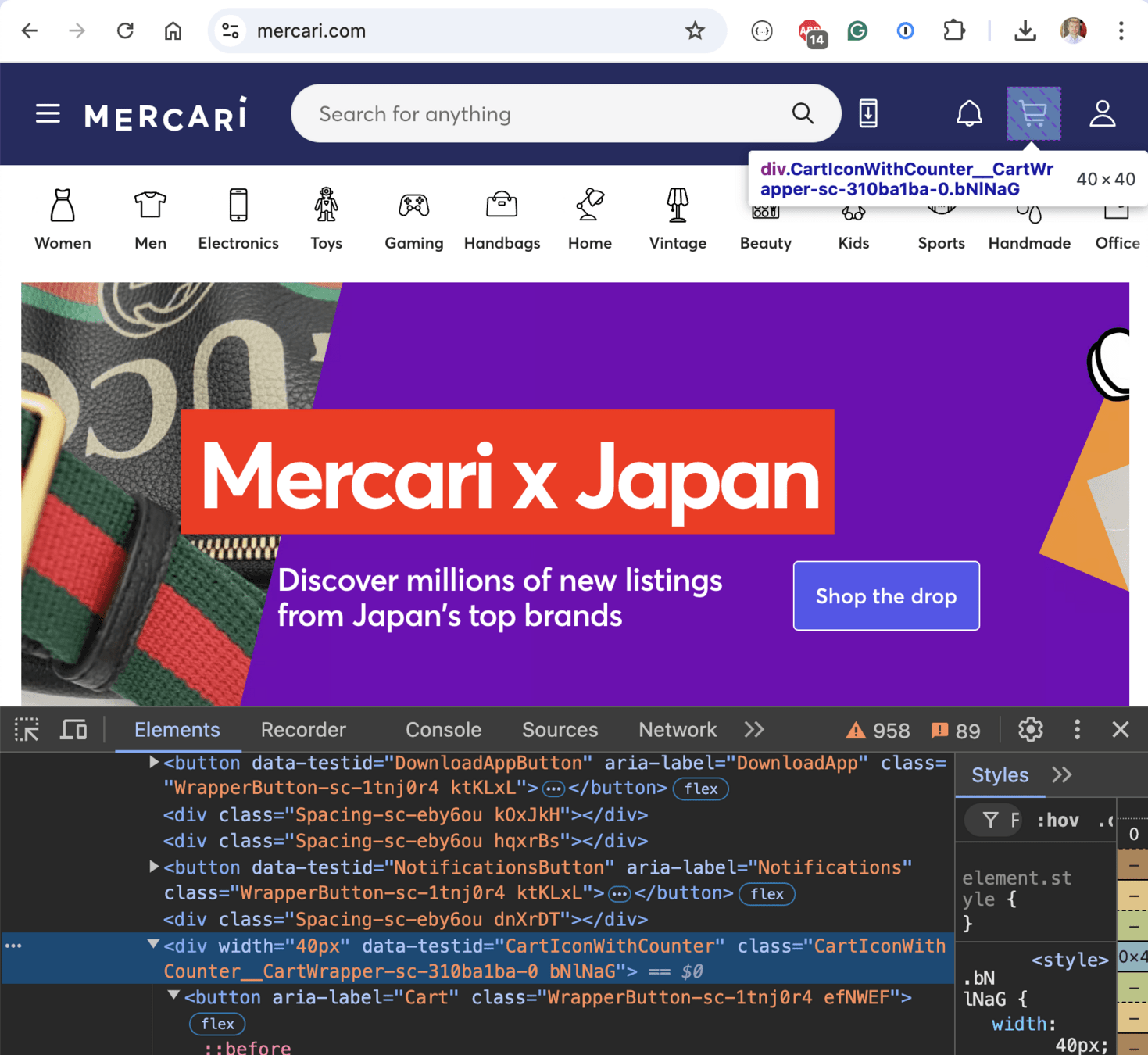Browse the Handbags category
This screenshot has height=1055, width=1148.
(x=502, y=220)
